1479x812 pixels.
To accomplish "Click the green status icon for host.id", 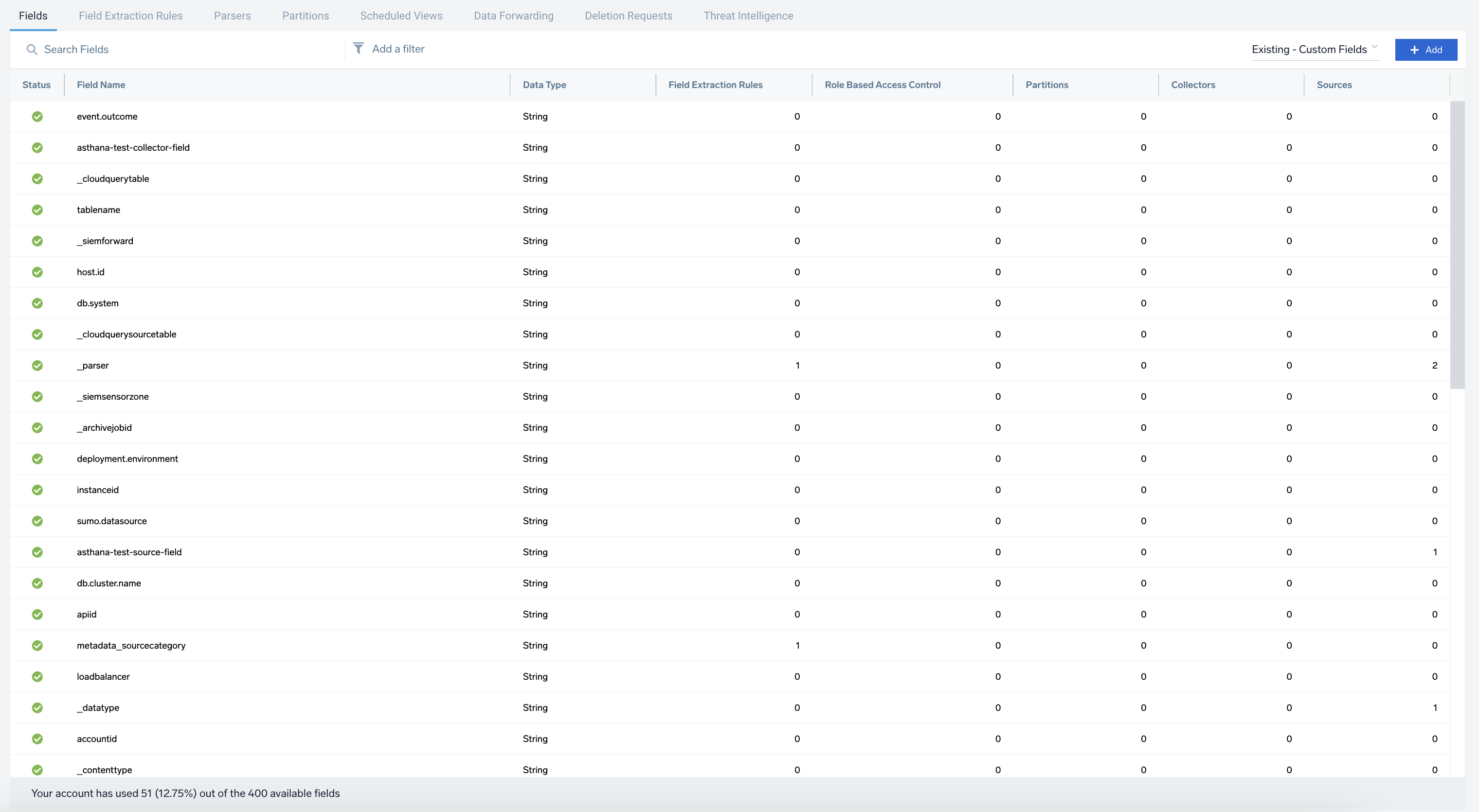I will point(37,272).
